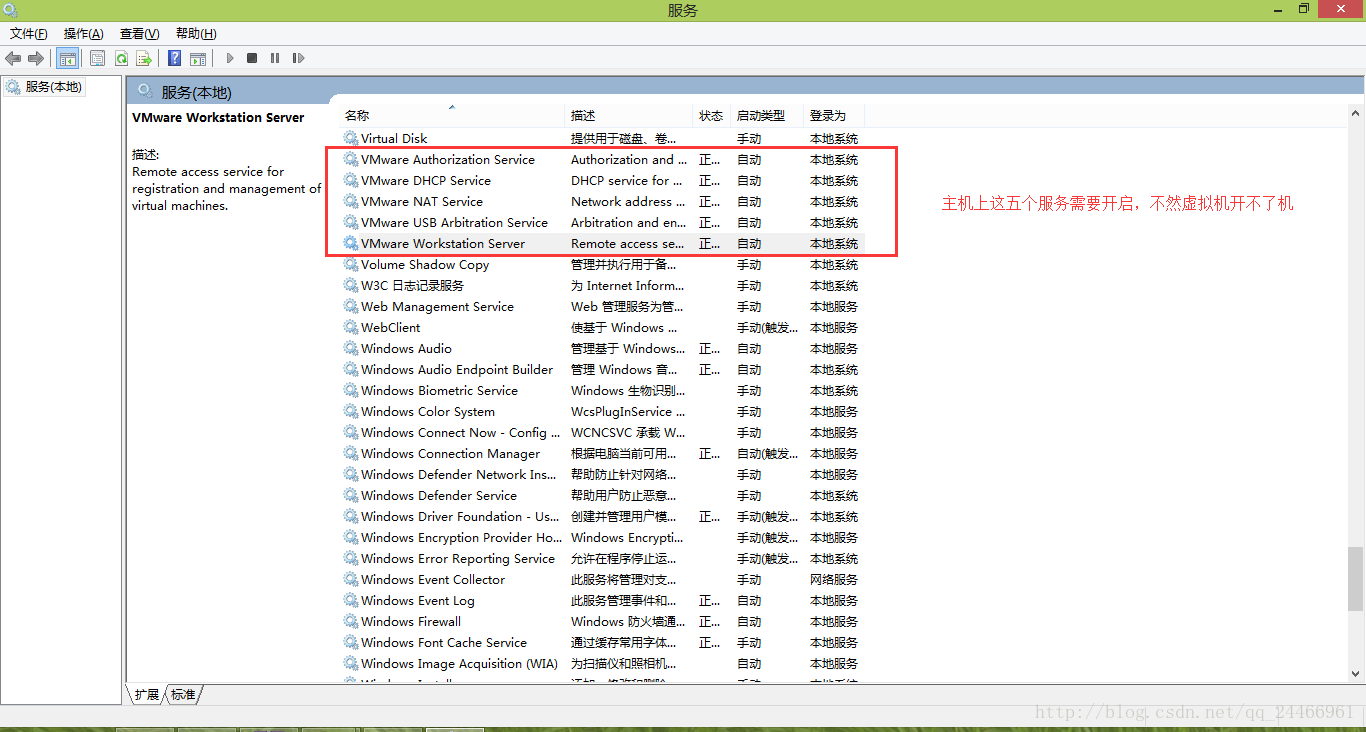The image size is (1366, 732).
Task: Select Windows Font Cache Service name
Action: (x=444, y=642)
